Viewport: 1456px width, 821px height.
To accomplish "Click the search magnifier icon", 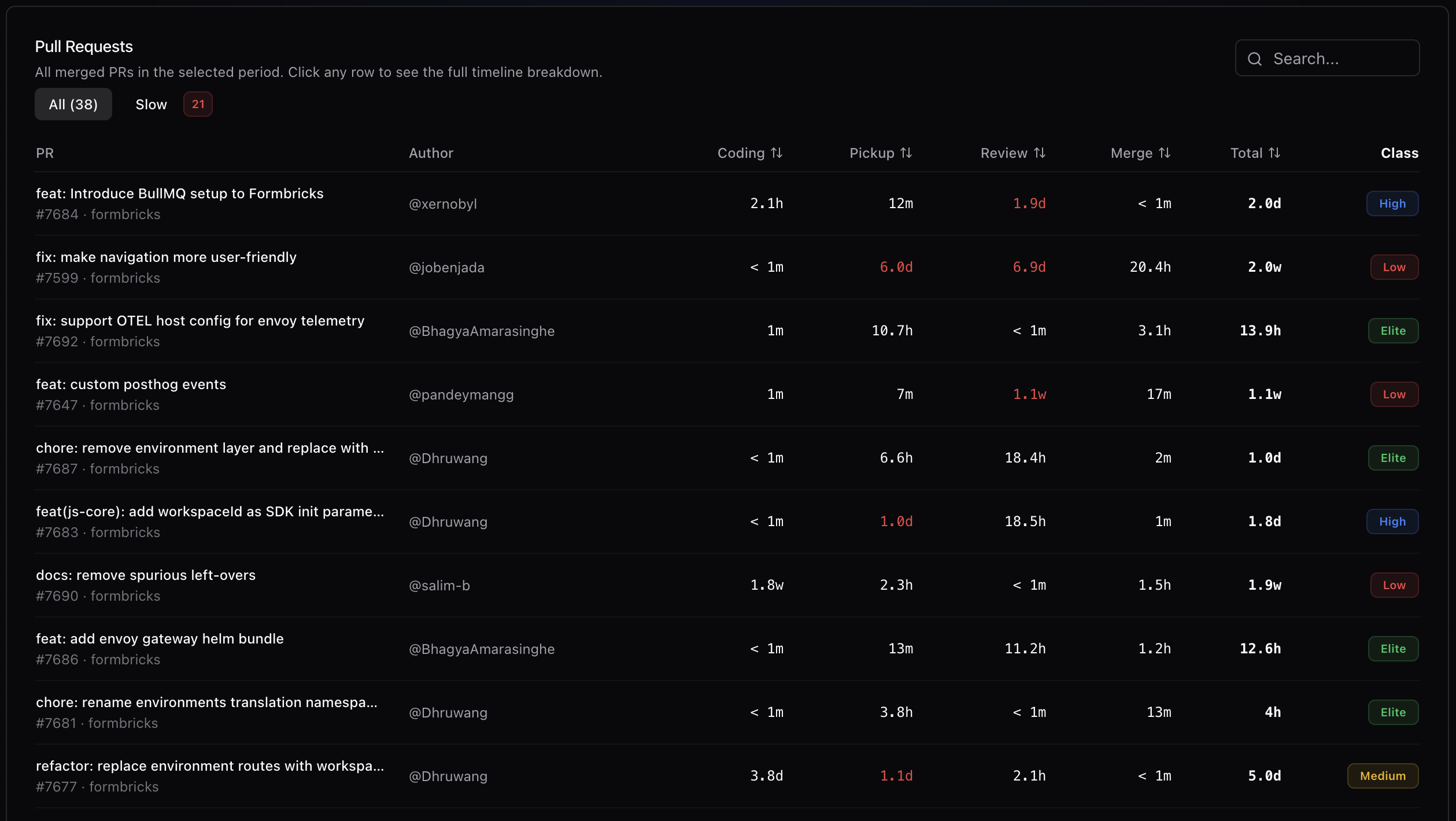I will [1254, 59].
